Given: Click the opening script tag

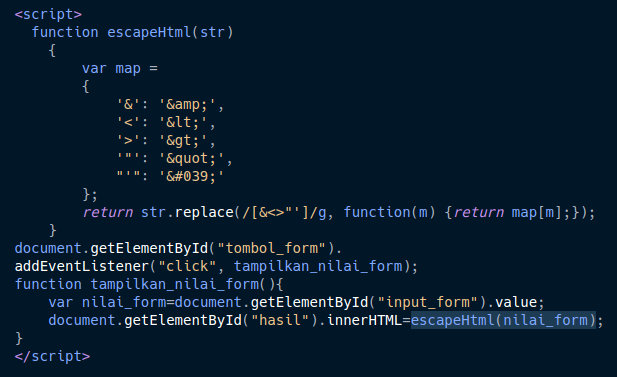Looking at the screenshot, I should pyautogui.click(x=48, y=14).
